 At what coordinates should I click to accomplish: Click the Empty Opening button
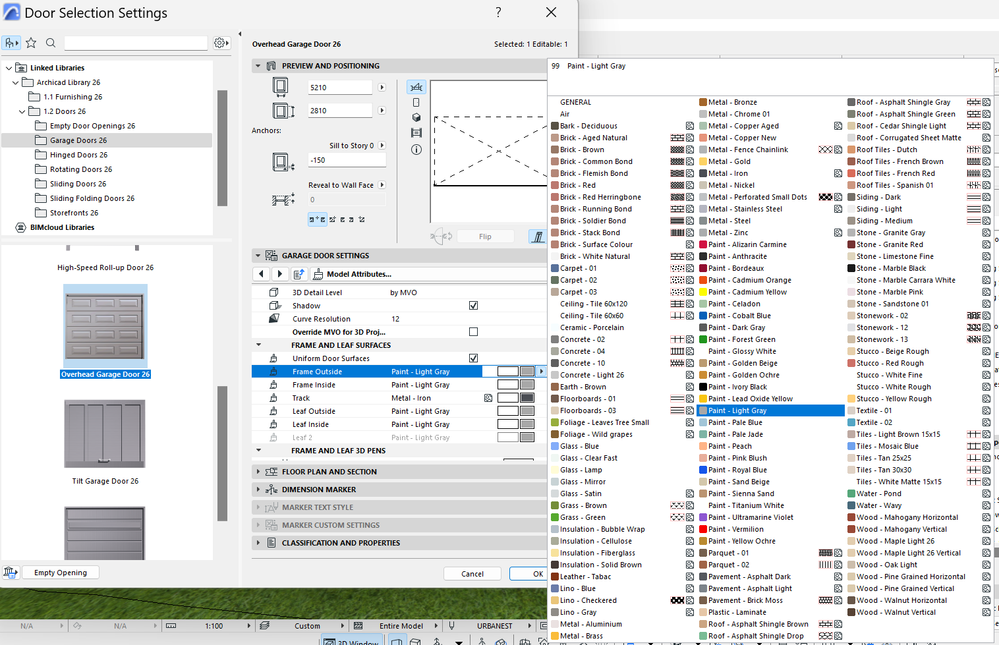(x=61, y=572)
